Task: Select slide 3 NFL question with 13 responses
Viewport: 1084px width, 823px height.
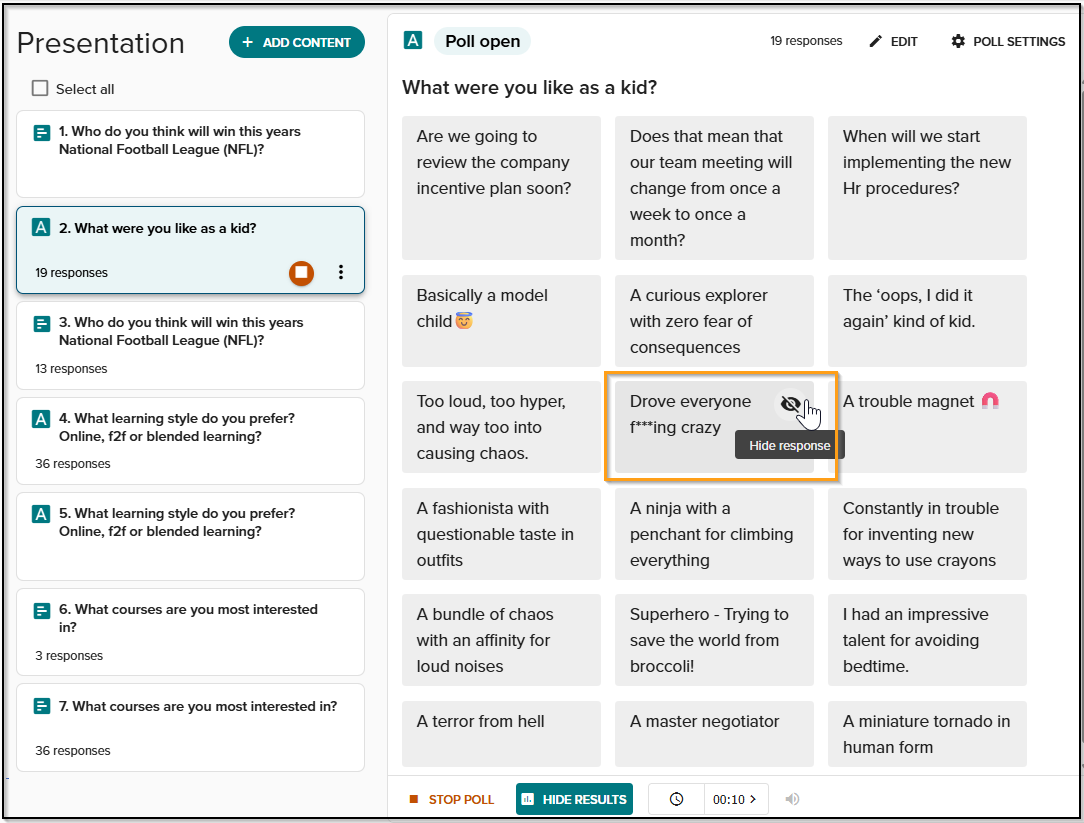Action: pos(190,345)
